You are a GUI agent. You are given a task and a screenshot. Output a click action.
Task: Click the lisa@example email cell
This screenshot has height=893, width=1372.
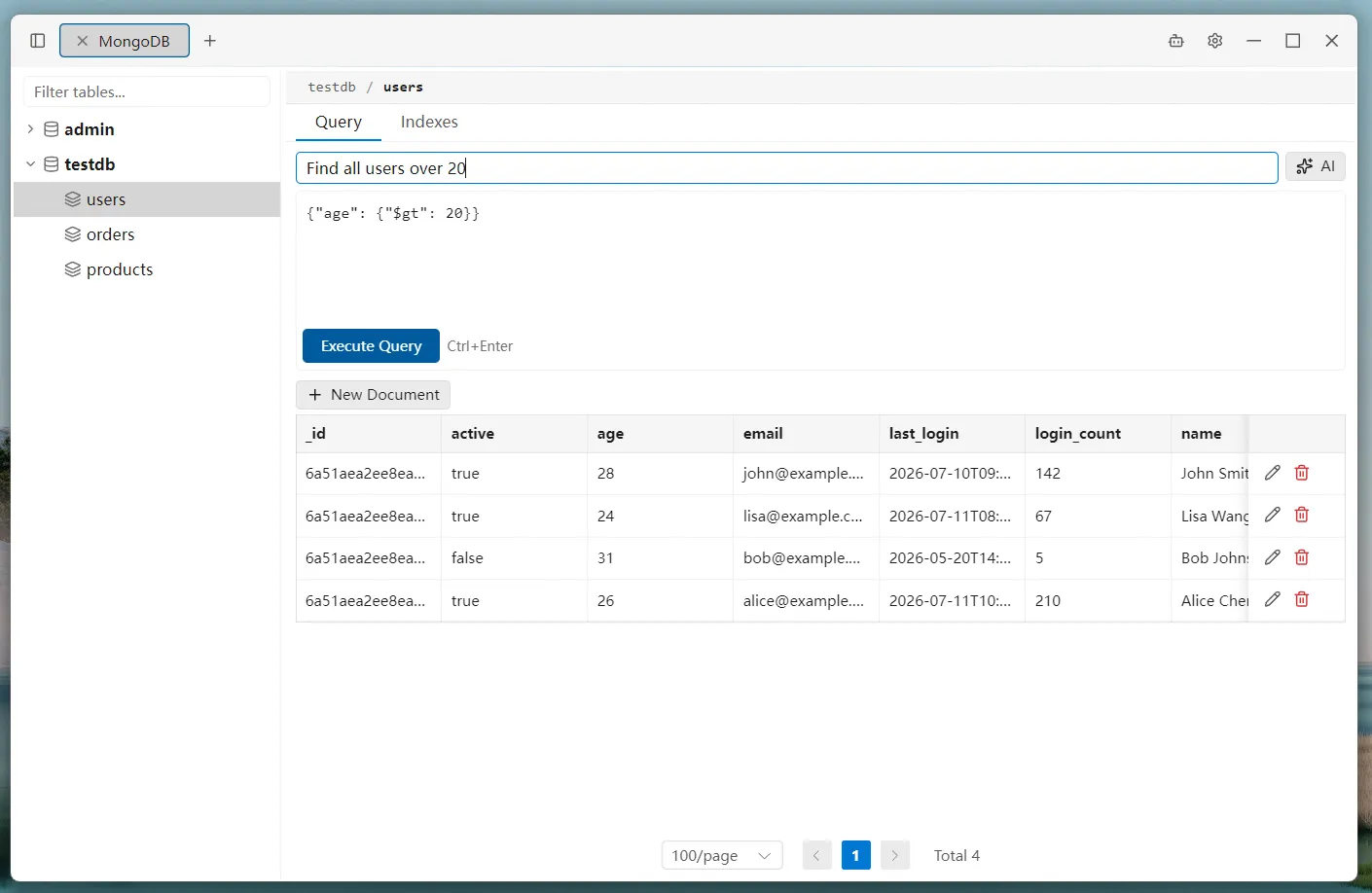pos(807,516)
